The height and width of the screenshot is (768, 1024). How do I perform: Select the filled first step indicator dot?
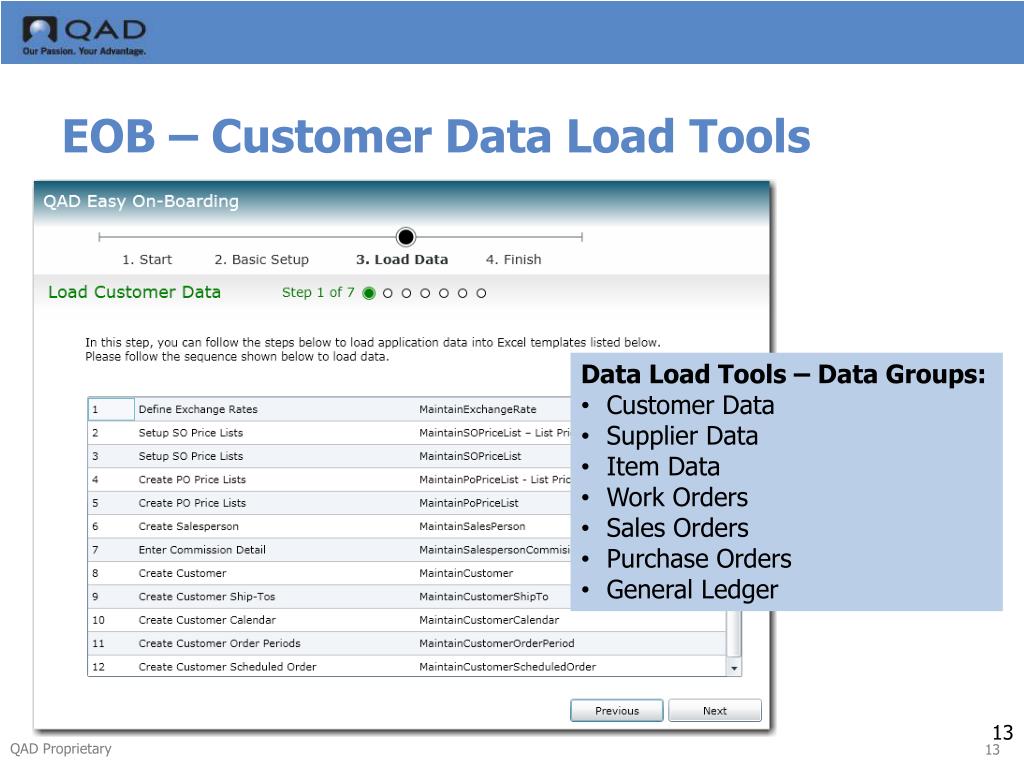coord(369,293)
